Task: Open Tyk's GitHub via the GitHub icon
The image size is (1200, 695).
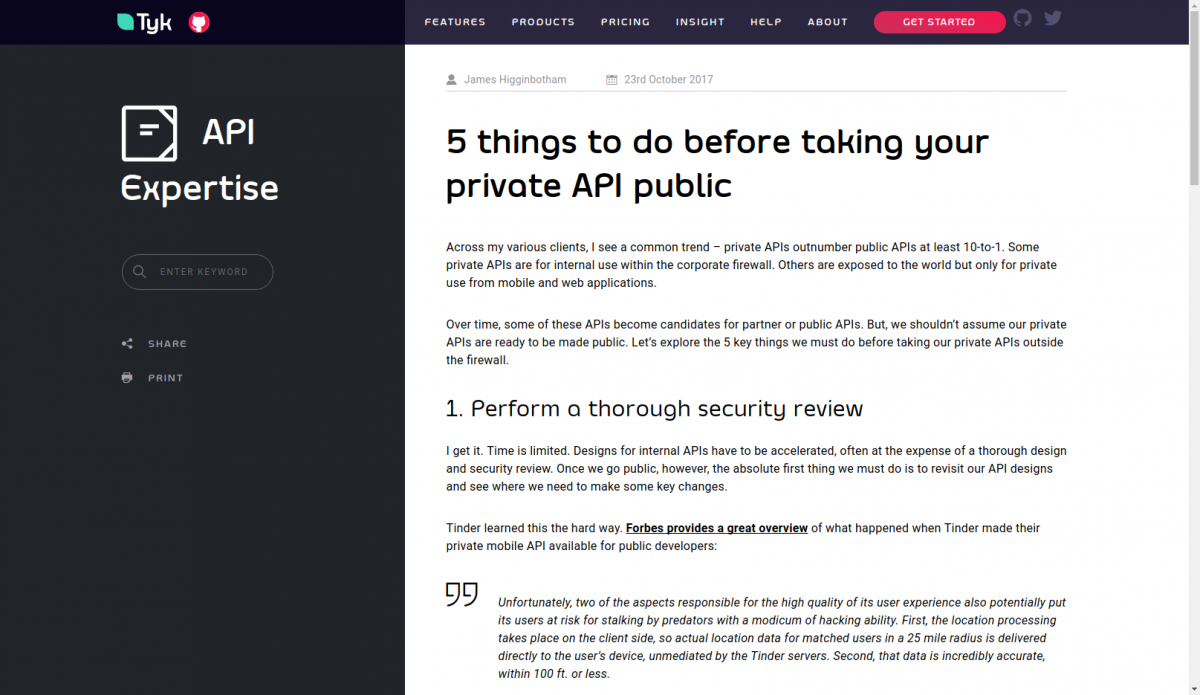Action: [1022, 17]
